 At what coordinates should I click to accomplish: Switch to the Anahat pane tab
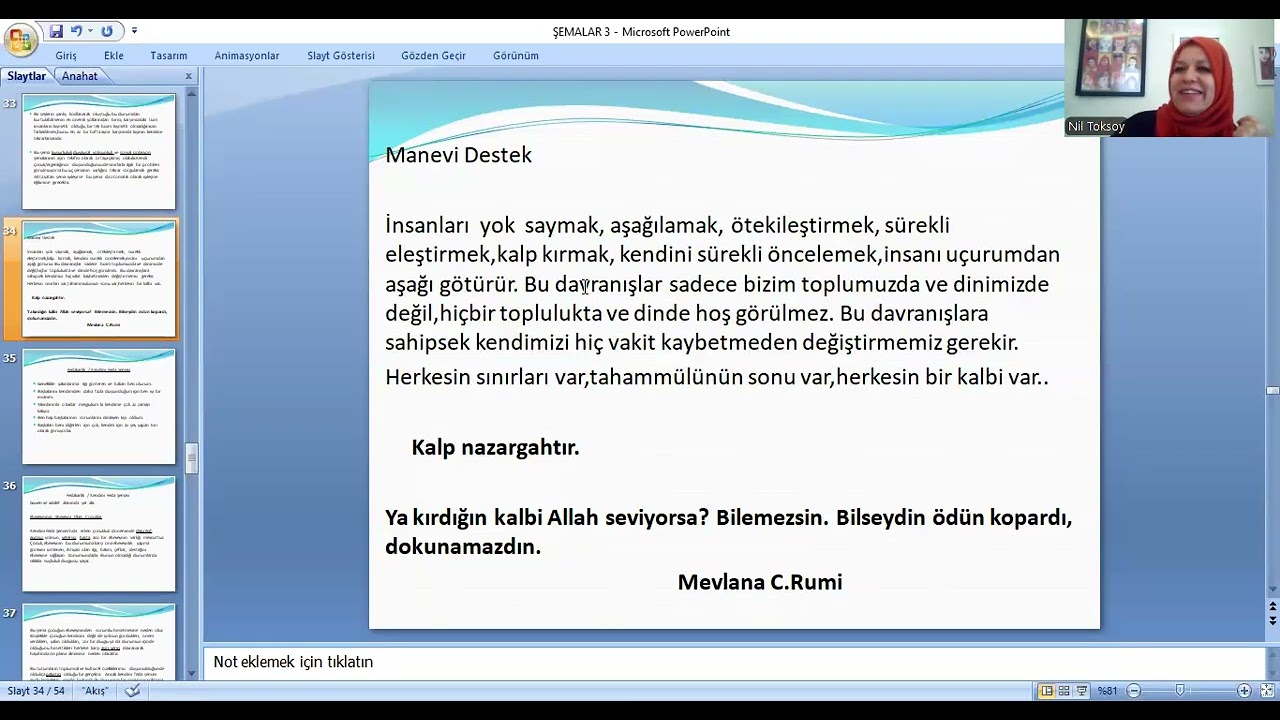[80, 76]
